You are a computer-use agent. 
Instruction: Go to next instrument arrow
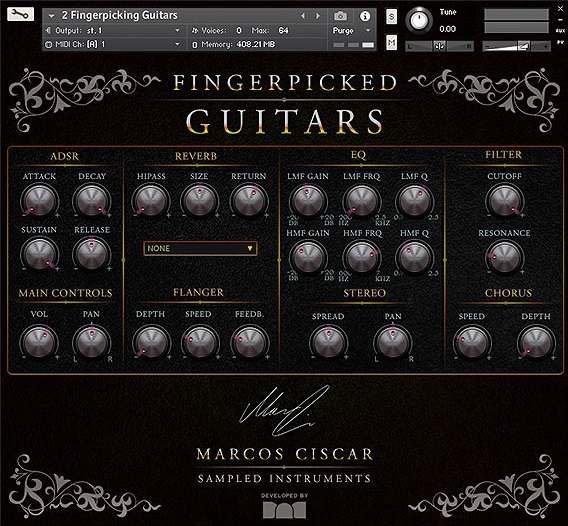click(x=318, y=16)
